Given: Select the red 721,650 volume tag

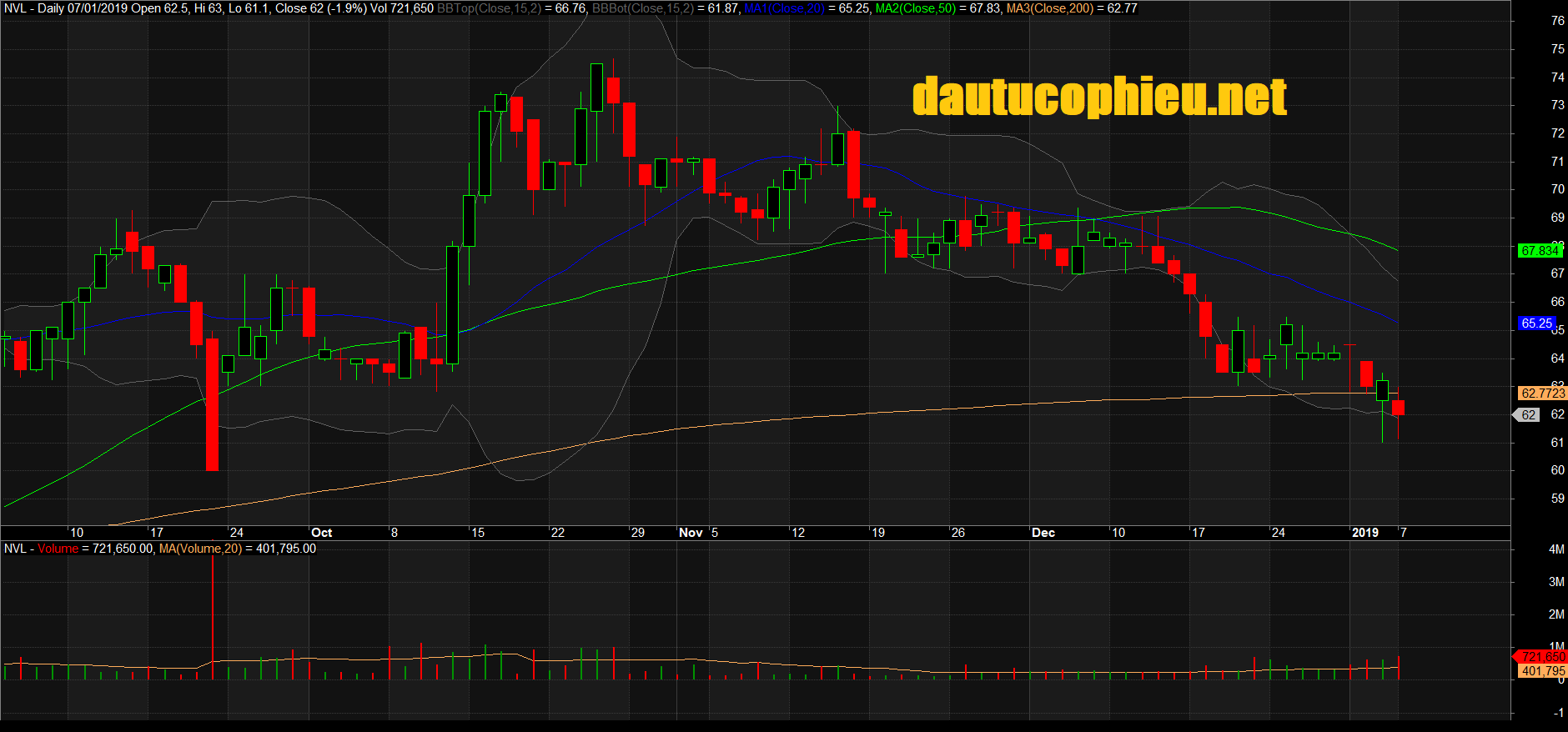Looking at the screenshot, I should click(x=1542, y=657).
